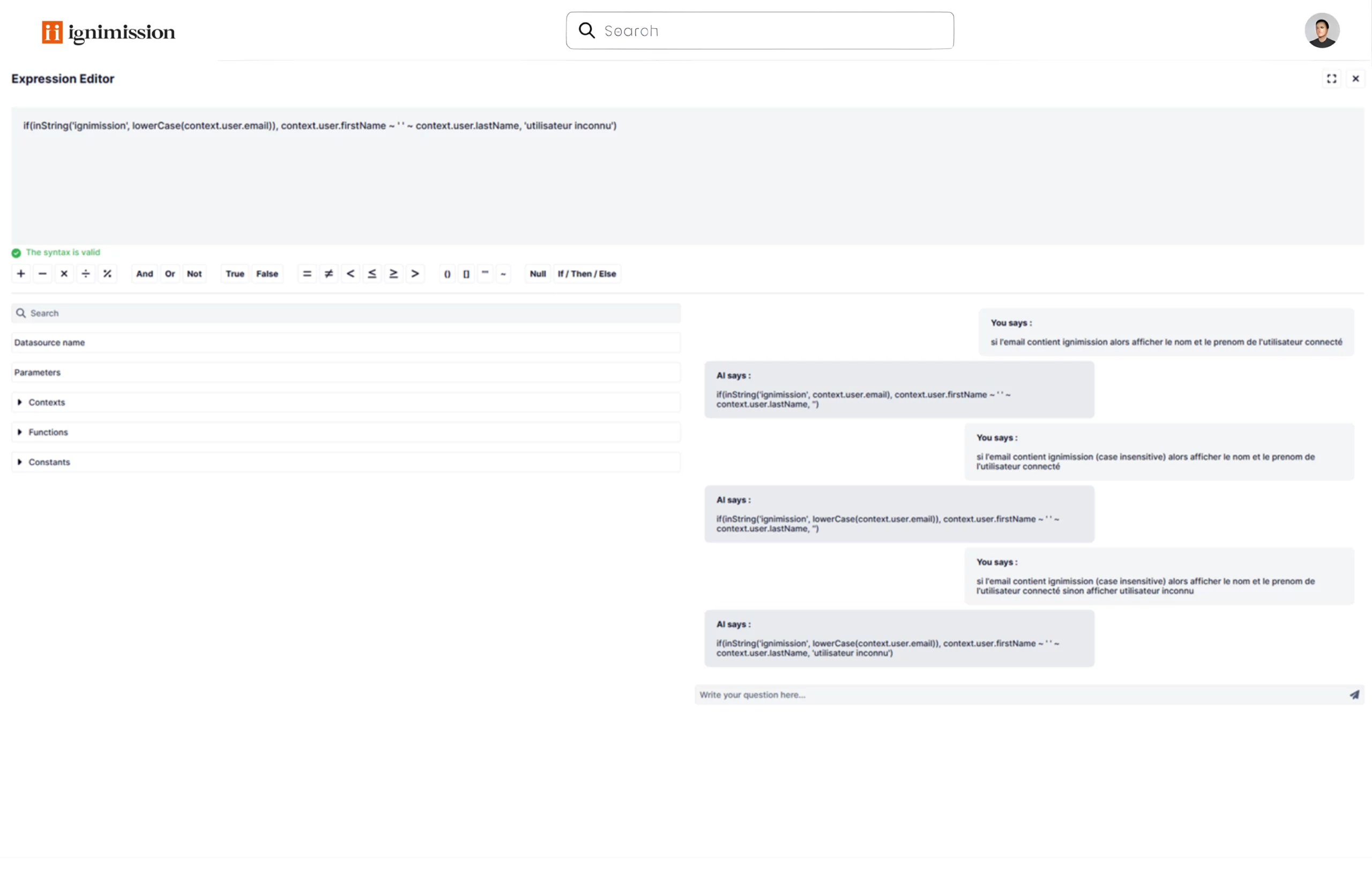The image size is (1372, 873).
Task: Insert the tilde concatenation operator
Action: point(503,273)
